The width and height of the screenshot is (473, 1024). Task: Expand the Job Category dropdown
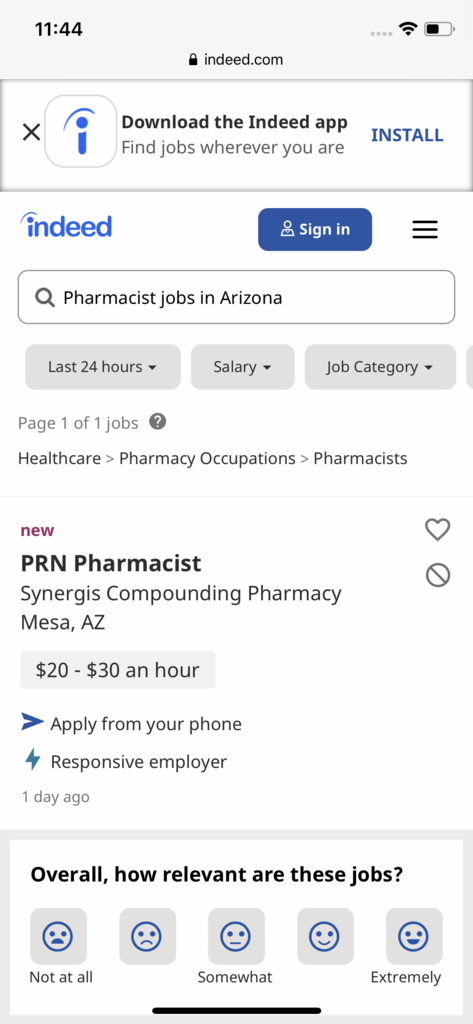[380, 367]
